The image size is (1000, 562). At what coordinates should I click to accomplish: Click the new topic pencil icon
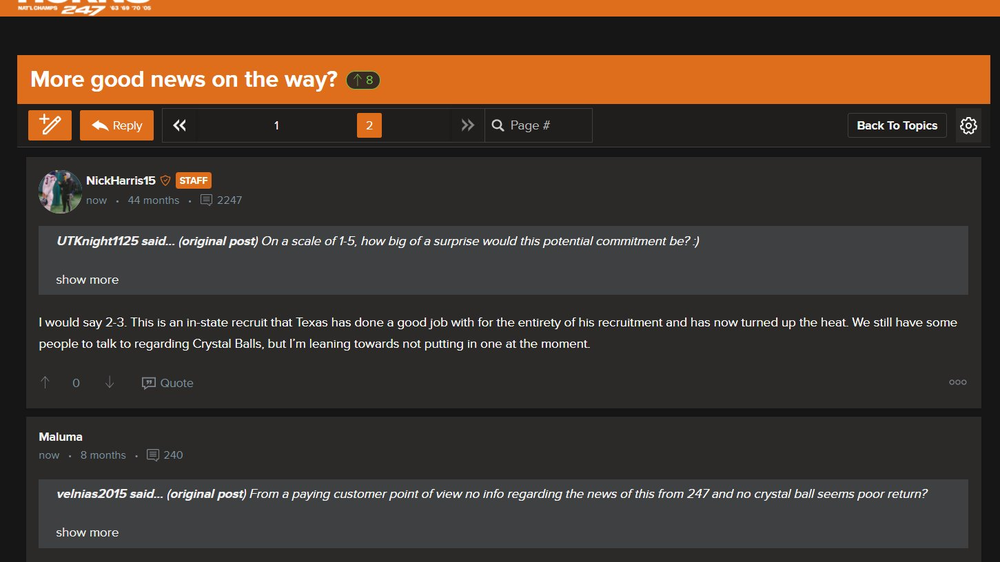coord(50,125)
